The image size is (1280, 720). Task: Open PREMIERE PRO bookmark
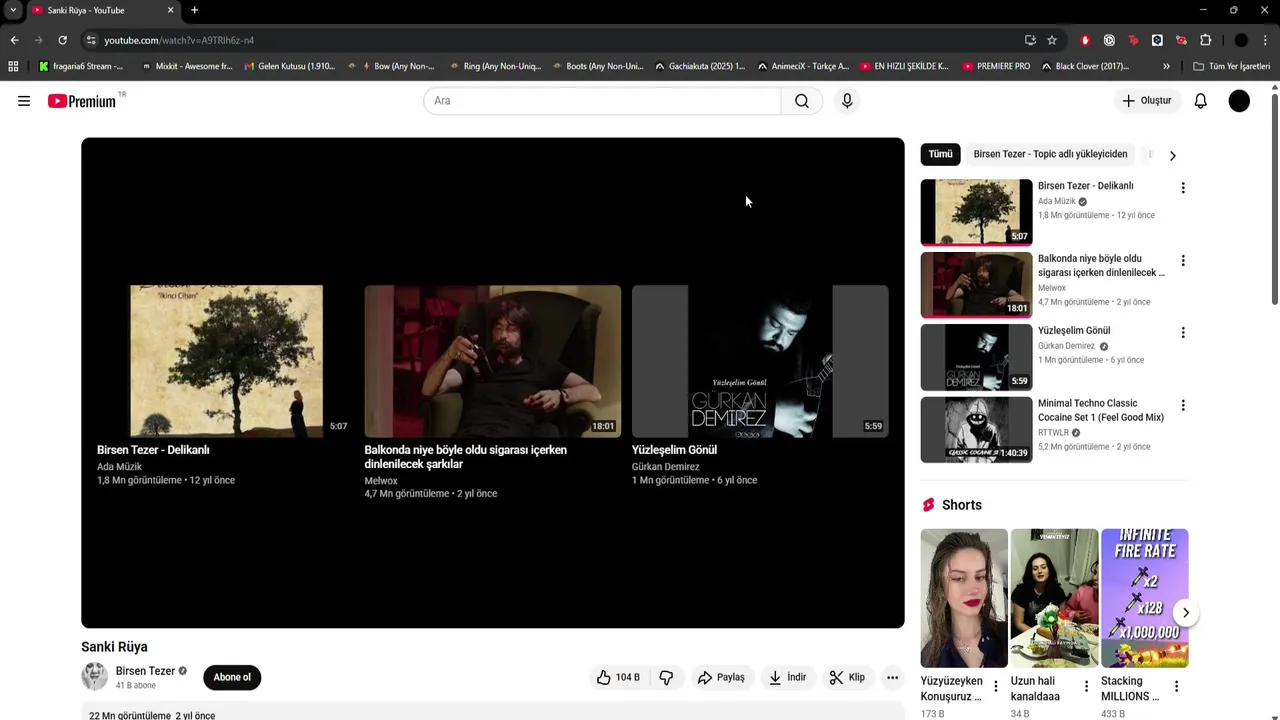(x=996, y=66)
